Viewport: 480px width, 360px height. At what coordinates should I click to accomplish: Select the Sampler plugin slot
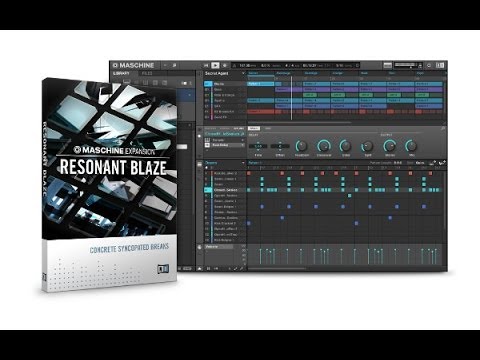pos(228,140)
